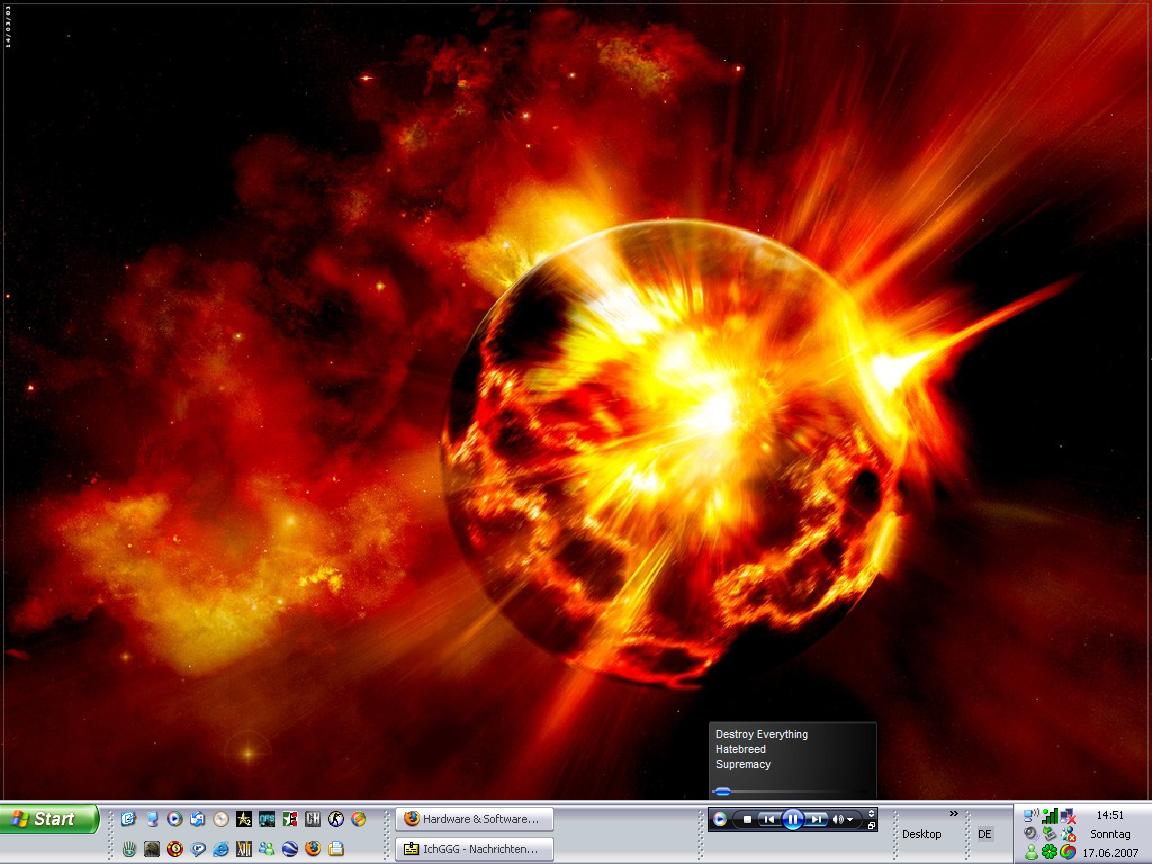The height and width of the screenshot is (864, 1152).
Task: Pause the playing song
Action: 792,819
